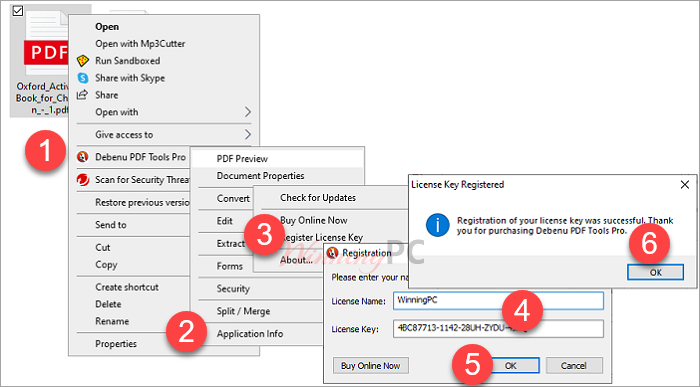This screenshot has height=387, width=700.
Task: Click the License Name input field
Action: [x=498, y=300]
